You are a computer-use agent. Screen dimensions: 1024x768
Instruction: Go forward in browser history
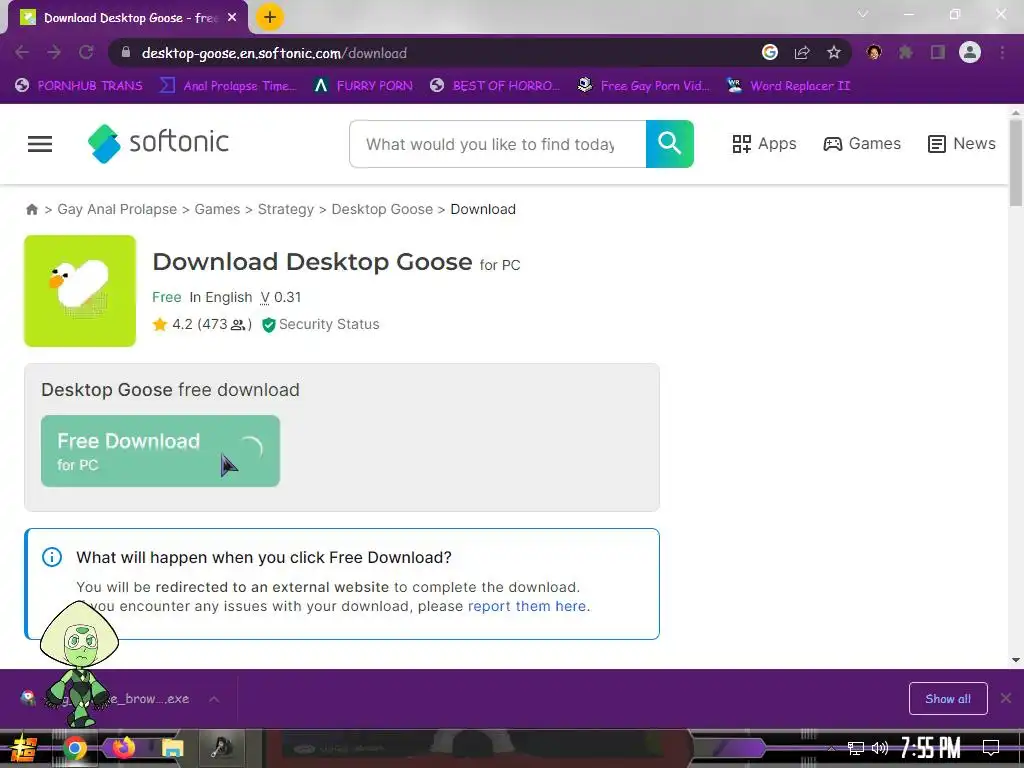(x=54, y=53)
